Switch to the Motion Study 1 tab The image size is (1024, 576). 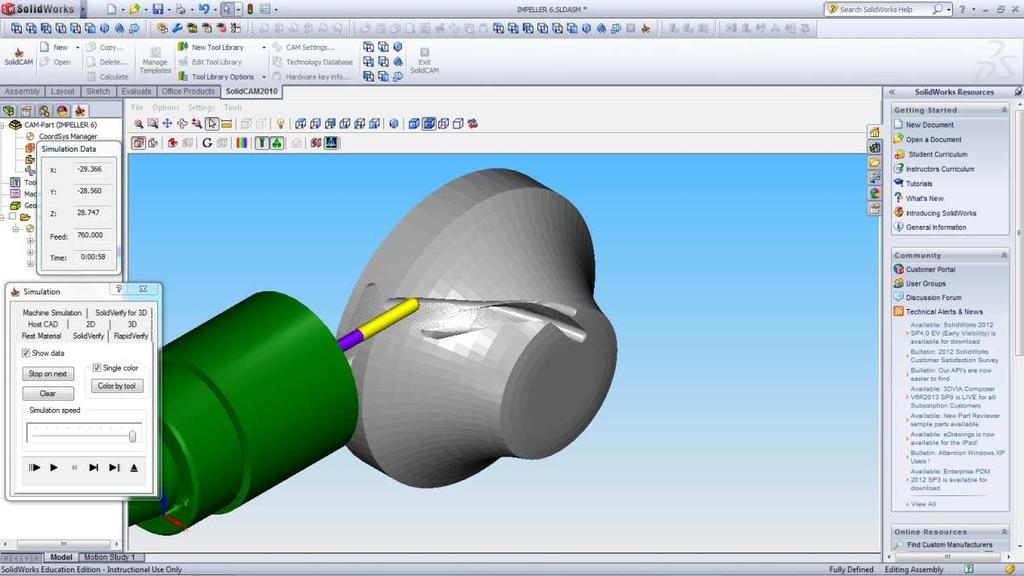[110, 557]
